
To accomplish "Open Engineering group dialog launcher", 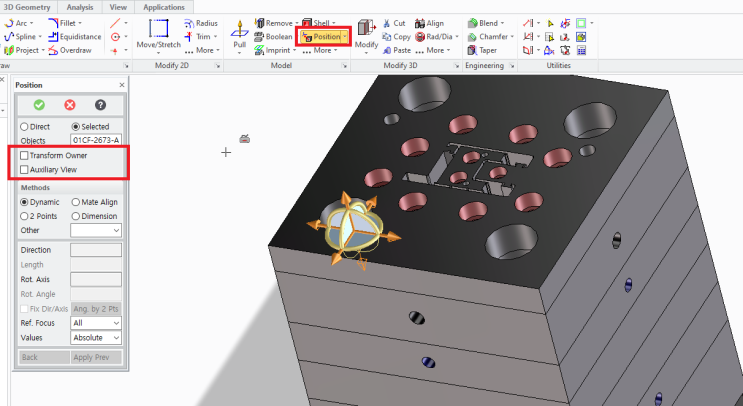I will [512, 66].
